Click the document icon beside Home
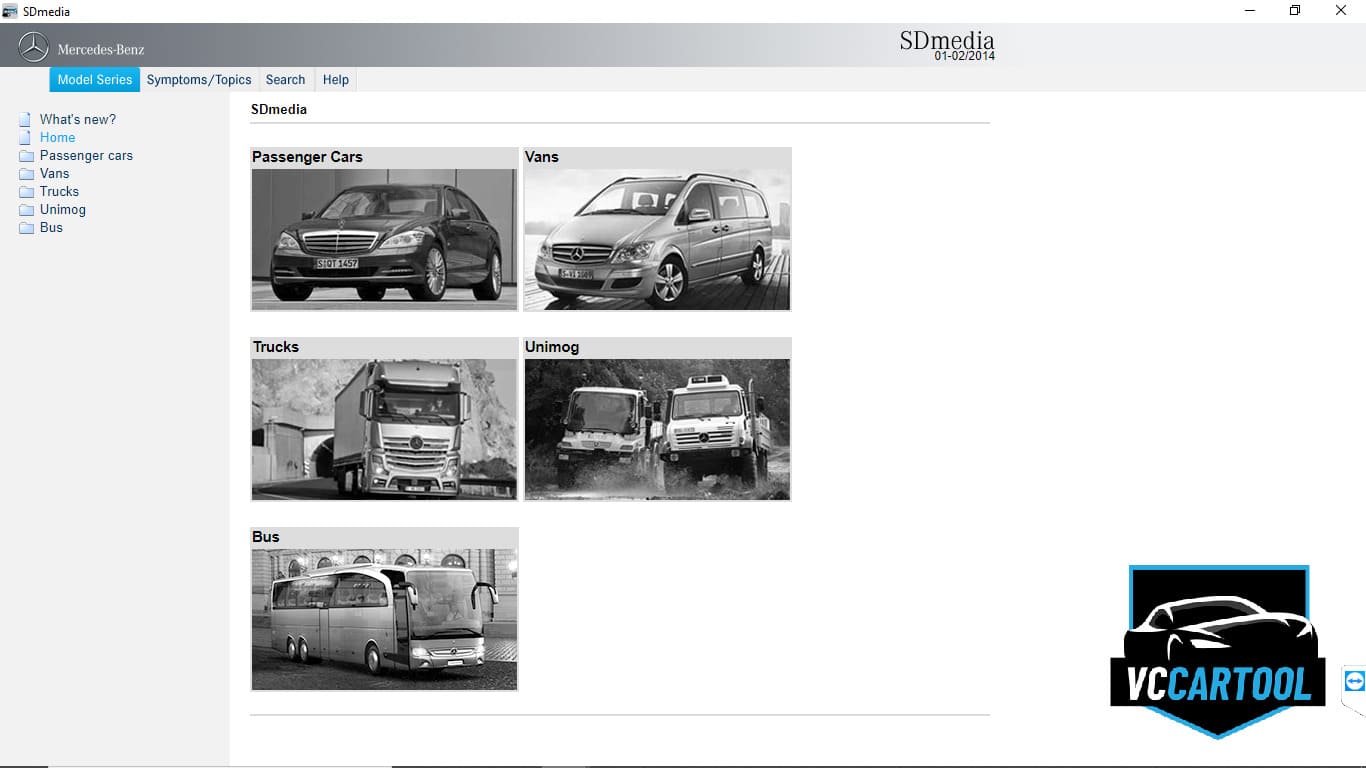 click(25, 137)
